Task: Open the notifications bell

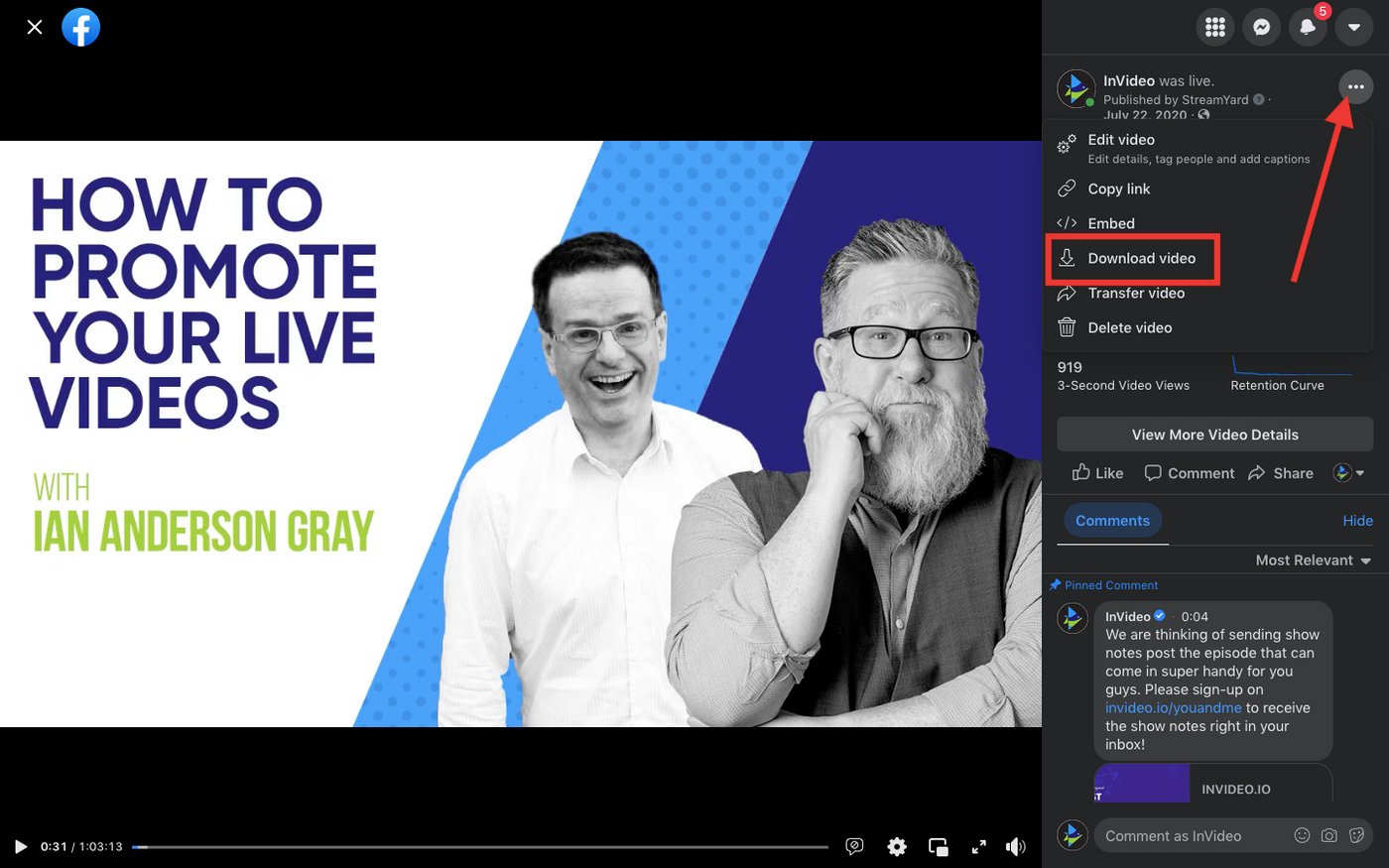Action: click(1308, 27)
